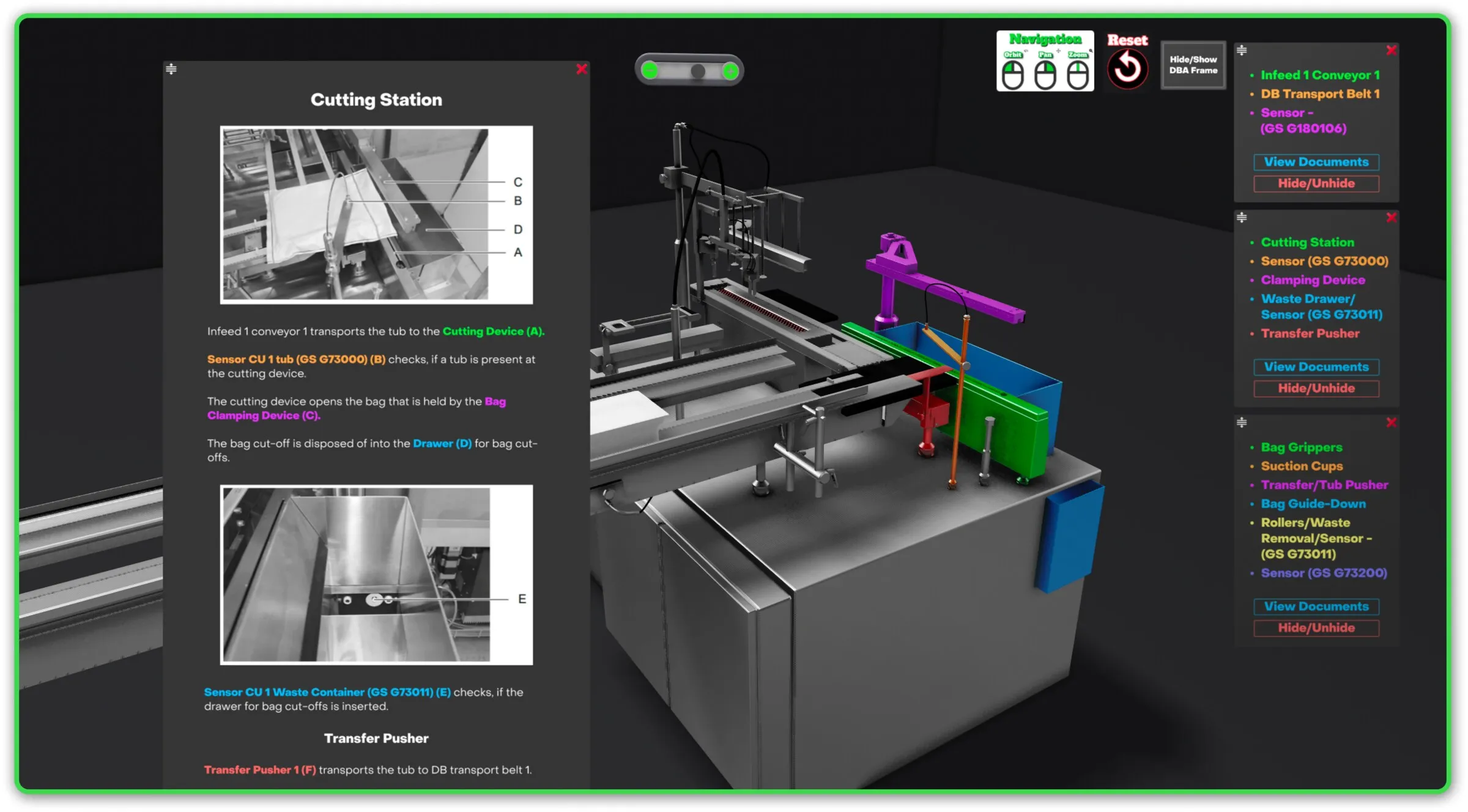Select the Sensor (GS G73200) item
The image size is (1468, 812).
(1324, 574)
